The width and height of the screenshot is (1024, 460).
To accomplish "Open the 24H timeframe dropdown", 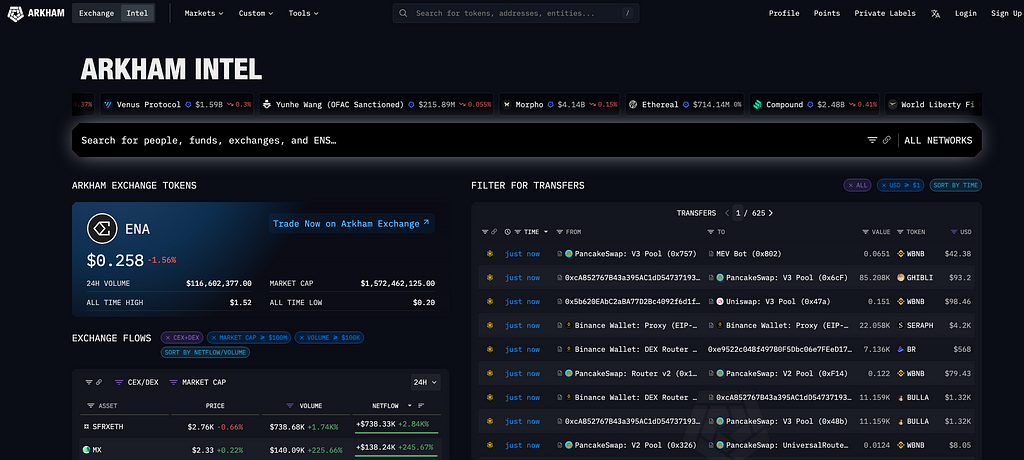I will pyautogui.click(x=425, y=382).
